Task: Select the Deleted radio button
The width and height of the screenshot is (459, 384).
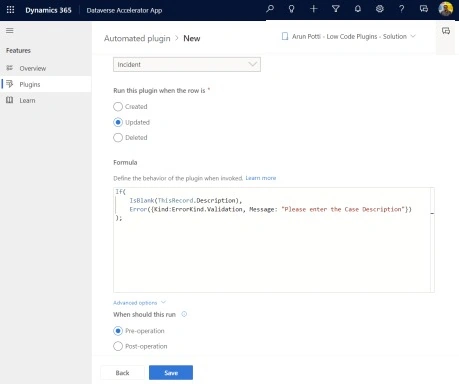Action: 118,138
